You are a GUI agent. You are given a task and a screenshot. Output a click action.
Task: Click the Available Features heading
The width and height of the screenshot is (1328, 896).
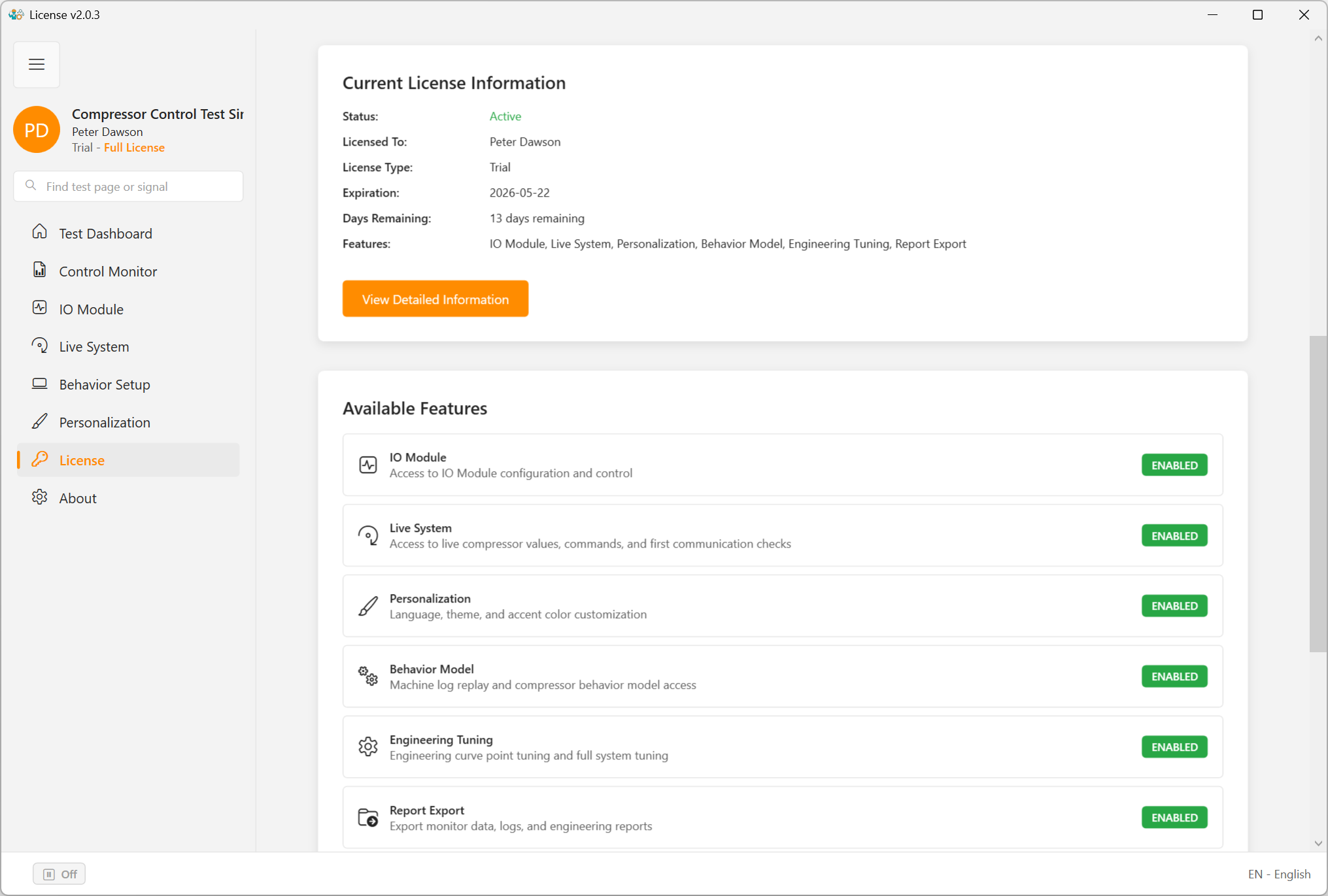click(x=415, y=408)
